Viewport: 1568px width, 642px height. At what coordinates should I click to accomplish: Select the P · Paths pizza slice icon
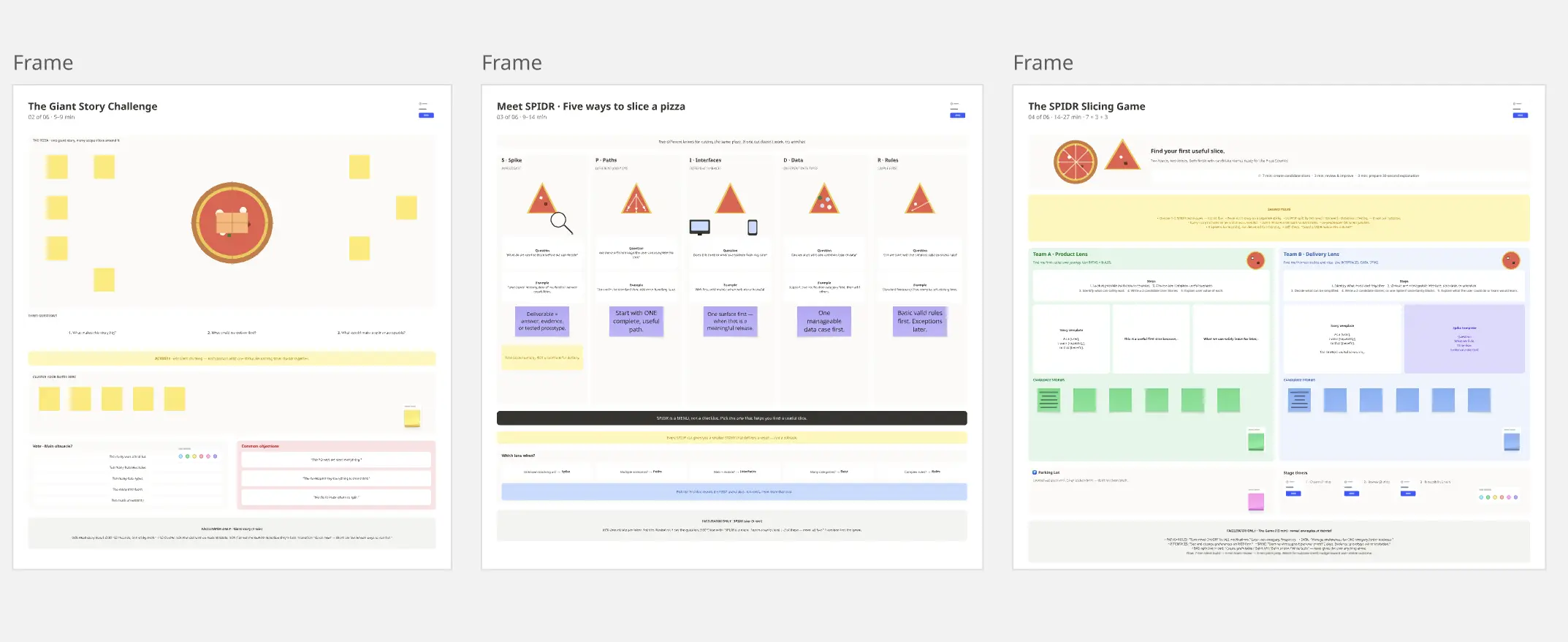click(636, 198)
